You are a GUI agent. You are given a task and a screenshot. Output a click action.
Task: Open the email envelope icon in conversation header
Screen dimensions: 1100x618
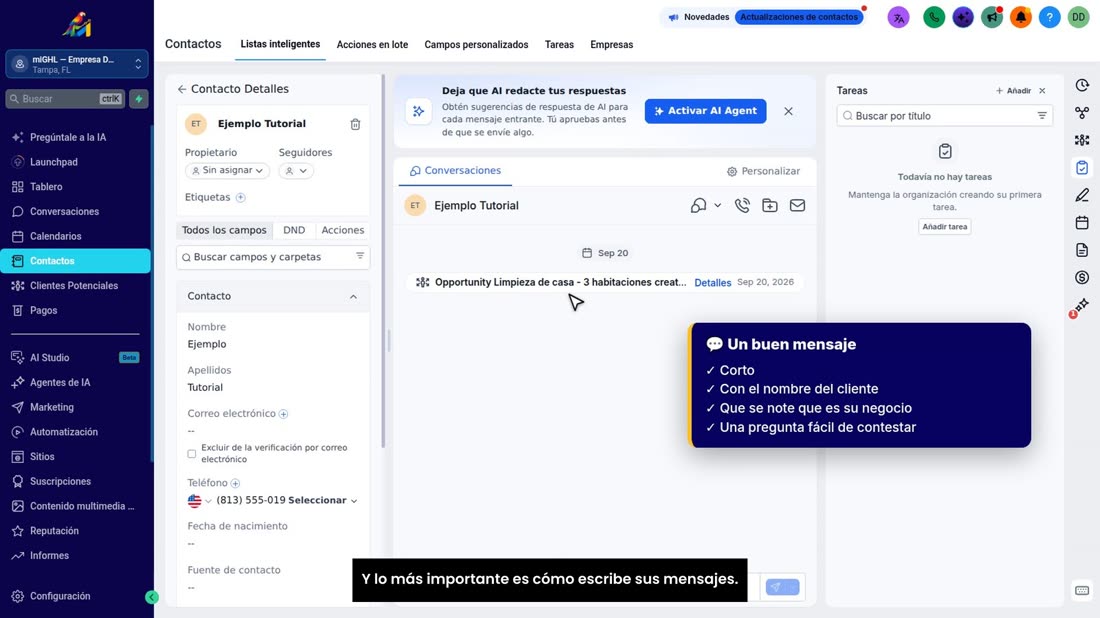coord(797,206)
